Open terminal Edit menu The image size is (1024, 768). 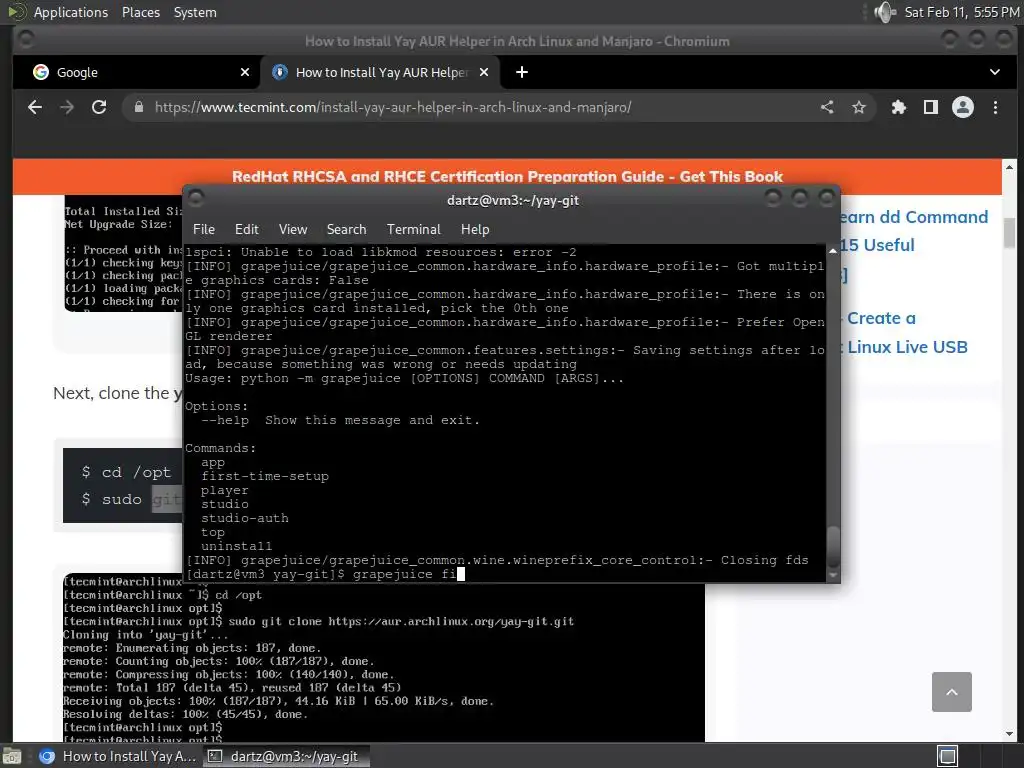[247, 229]
